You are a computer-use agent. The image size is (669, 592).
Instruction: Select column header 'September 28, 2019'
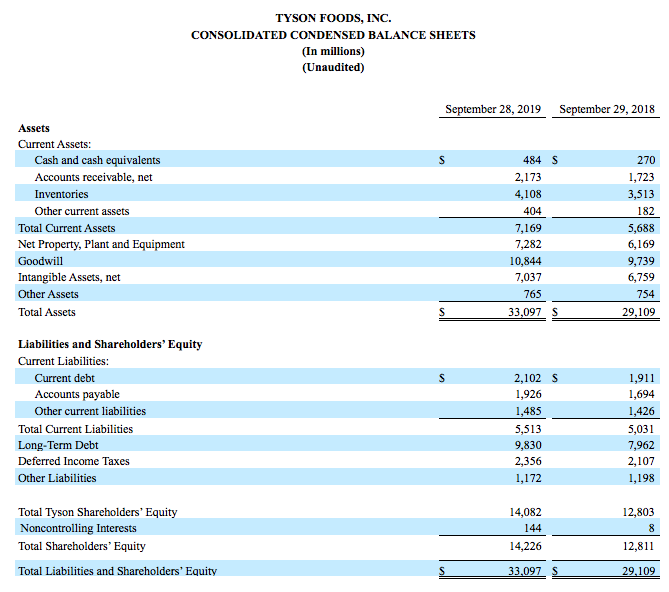[493, 109]
